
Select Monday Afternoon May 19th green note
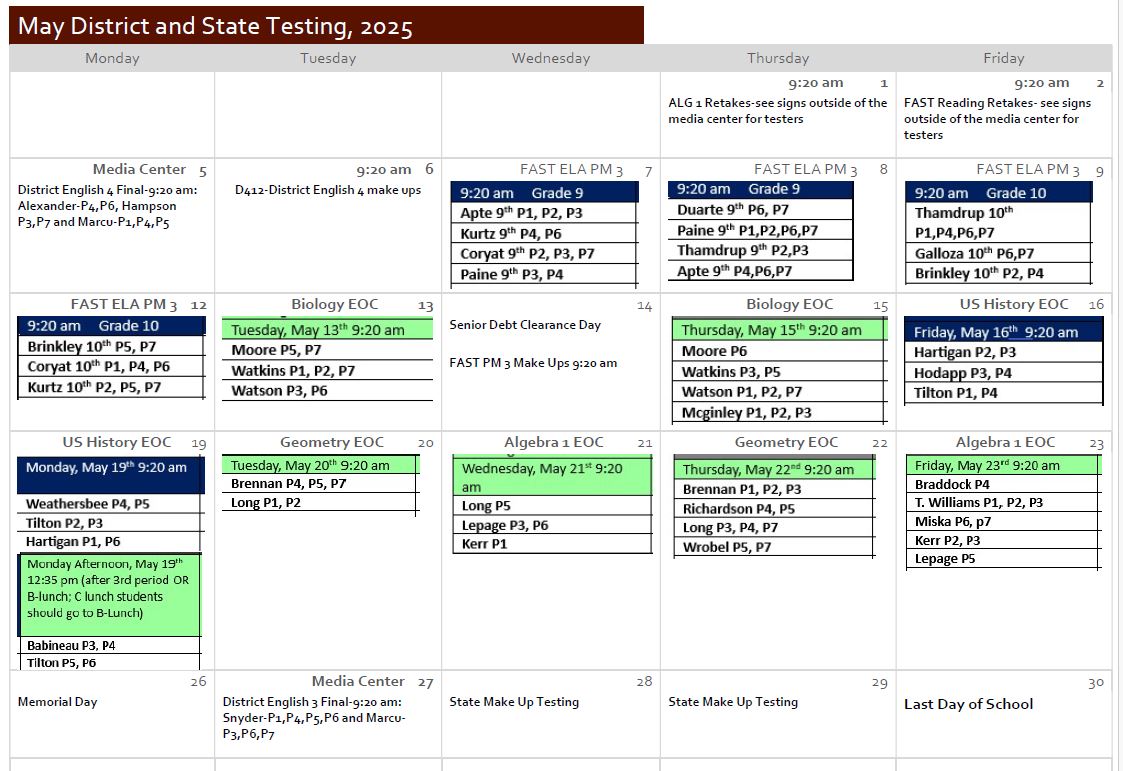click(110, 595)
